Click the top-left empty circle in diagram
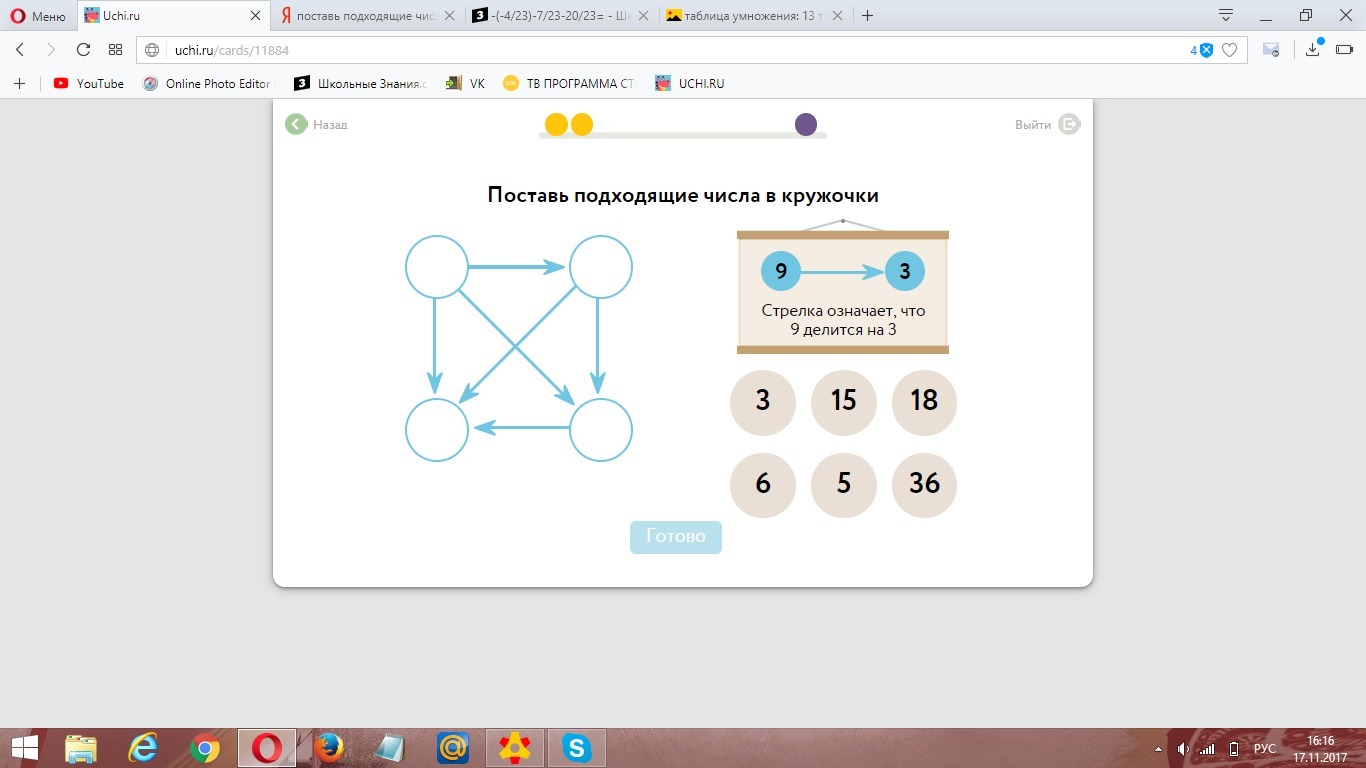This screenshot has width=1366, height=768. click(437, 267)
